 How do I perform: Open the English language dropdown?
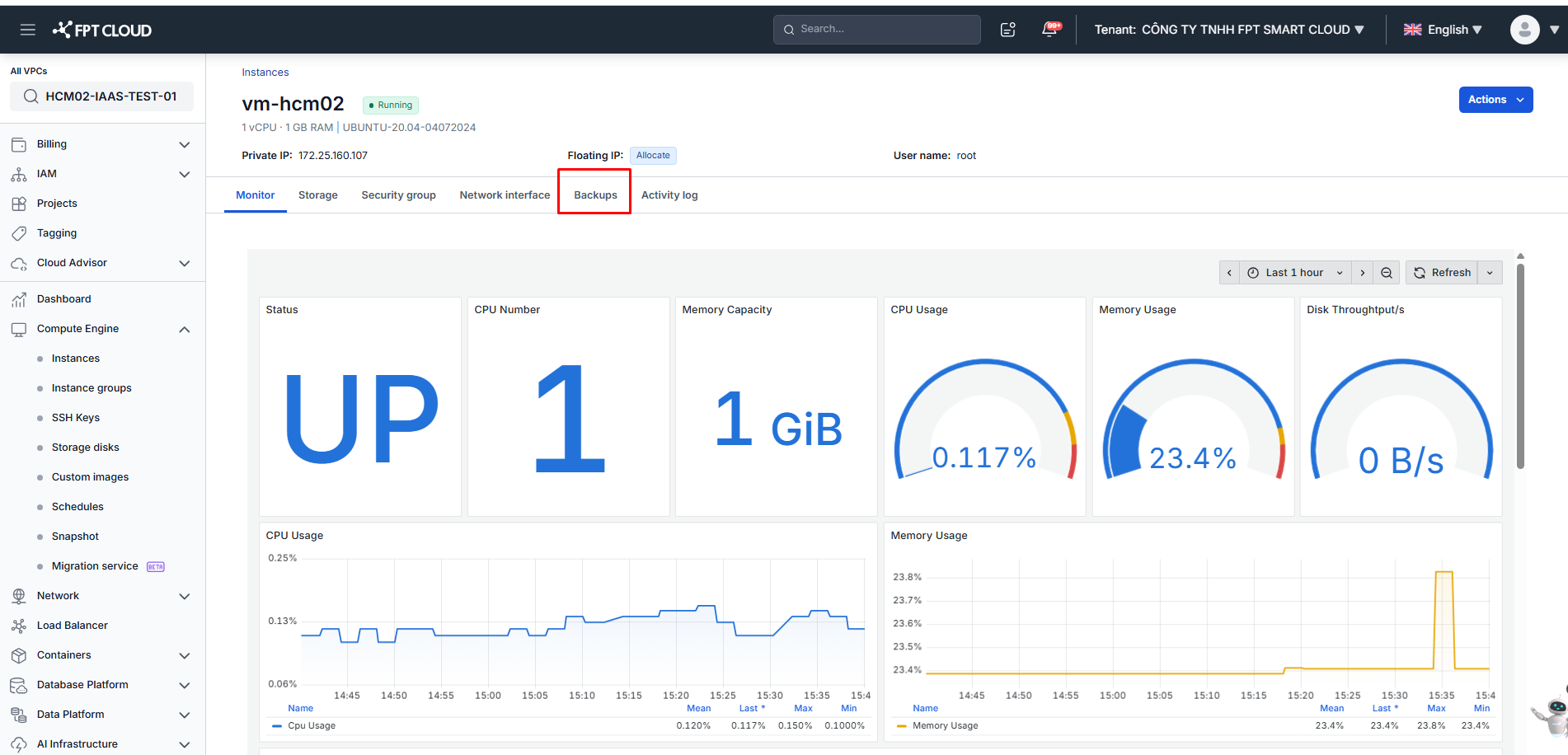(1443, 30)
